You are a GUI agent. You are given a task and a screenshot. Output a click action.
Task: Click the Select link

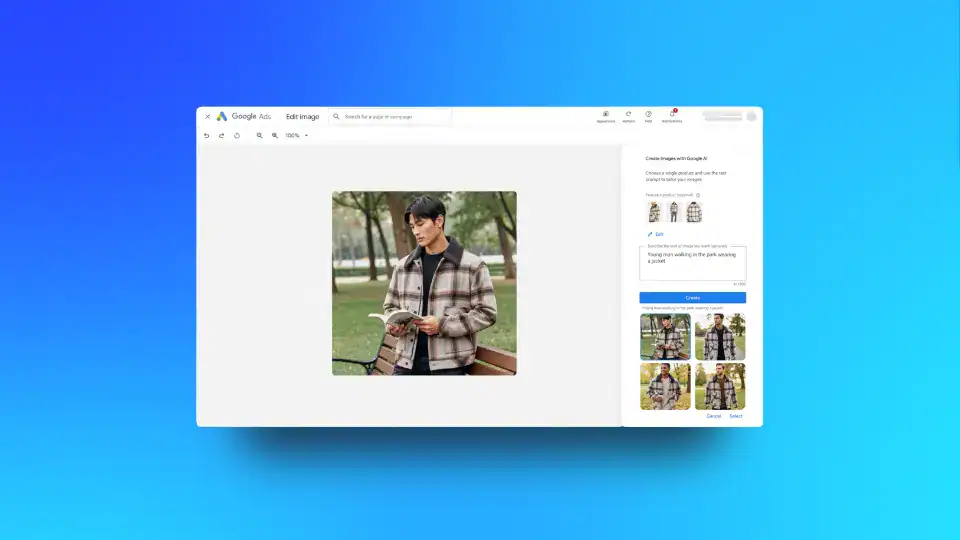[736, 416]
